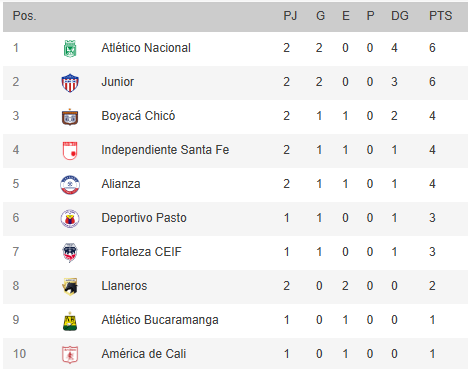
Task: Click the Fortaleza CEIF crest
Action: click(70, 253)
